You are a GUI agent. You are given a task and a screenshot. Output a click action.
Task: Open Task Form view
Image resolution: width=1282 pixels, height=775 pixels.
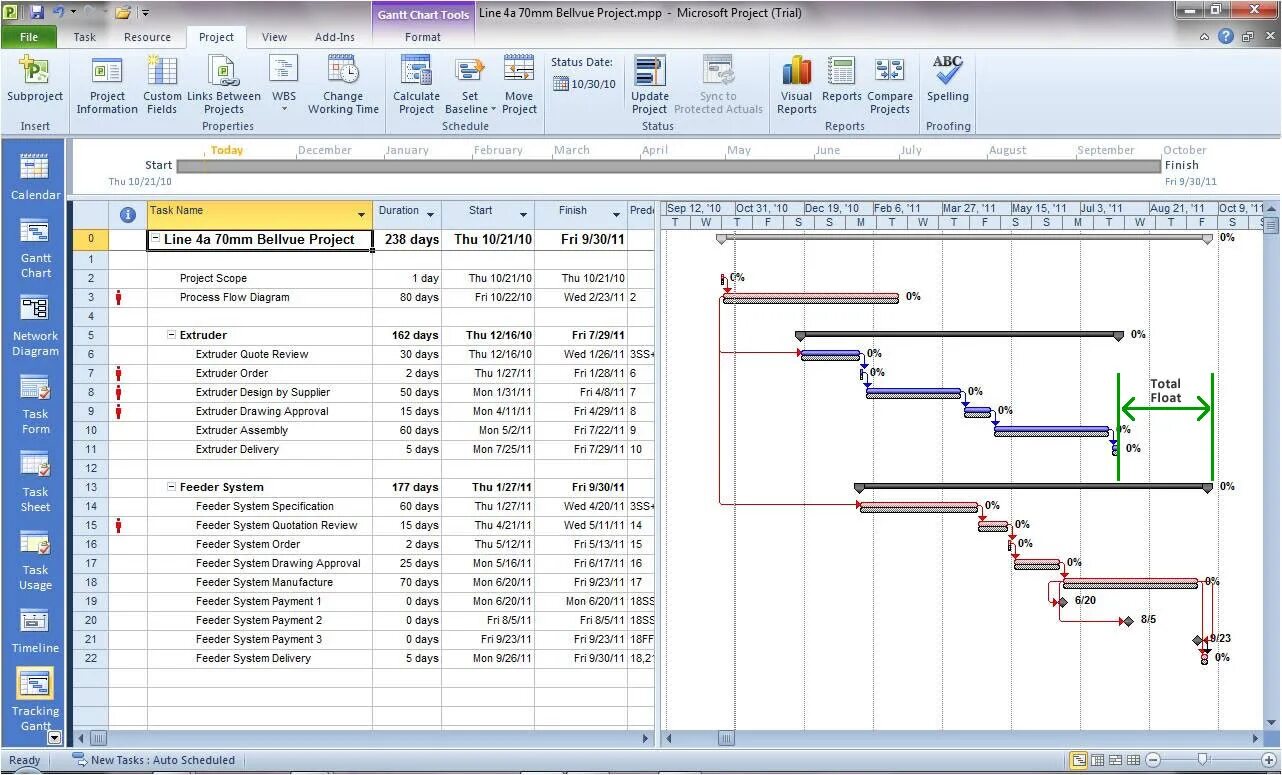[35, 406]
